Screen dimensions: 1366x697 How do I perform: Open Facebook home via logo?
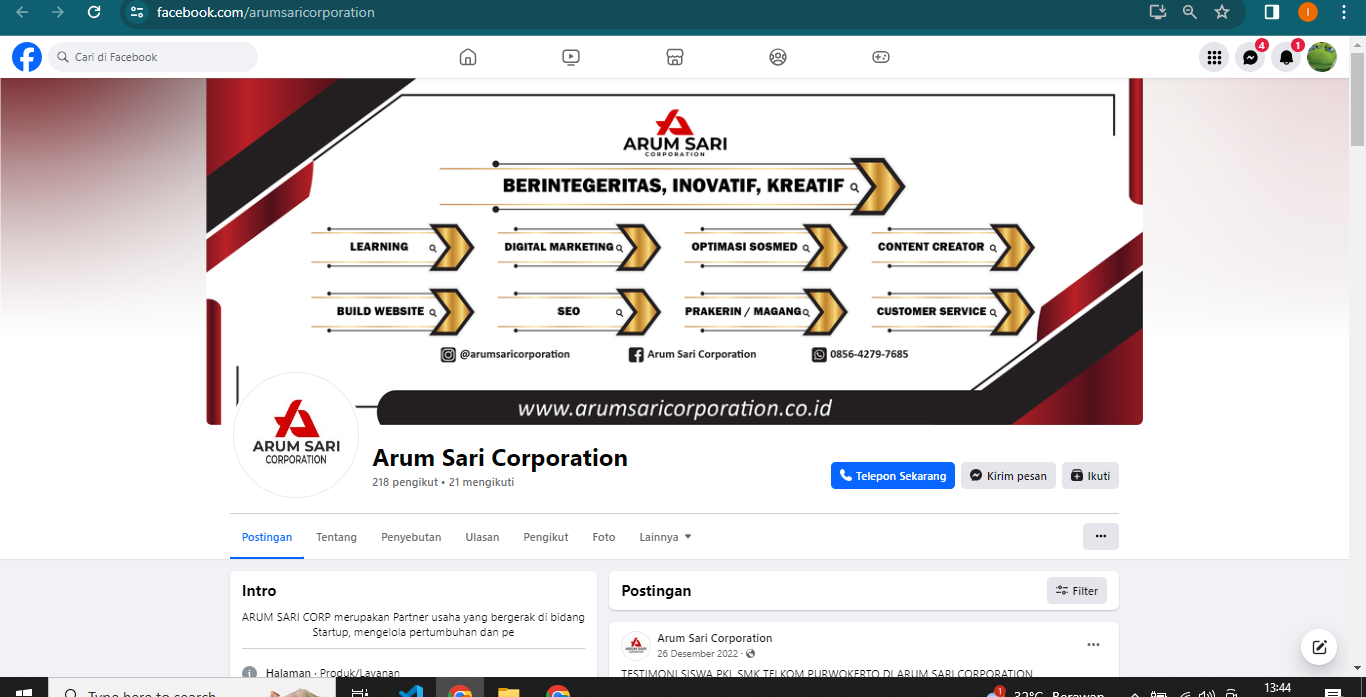coord(27,57)
